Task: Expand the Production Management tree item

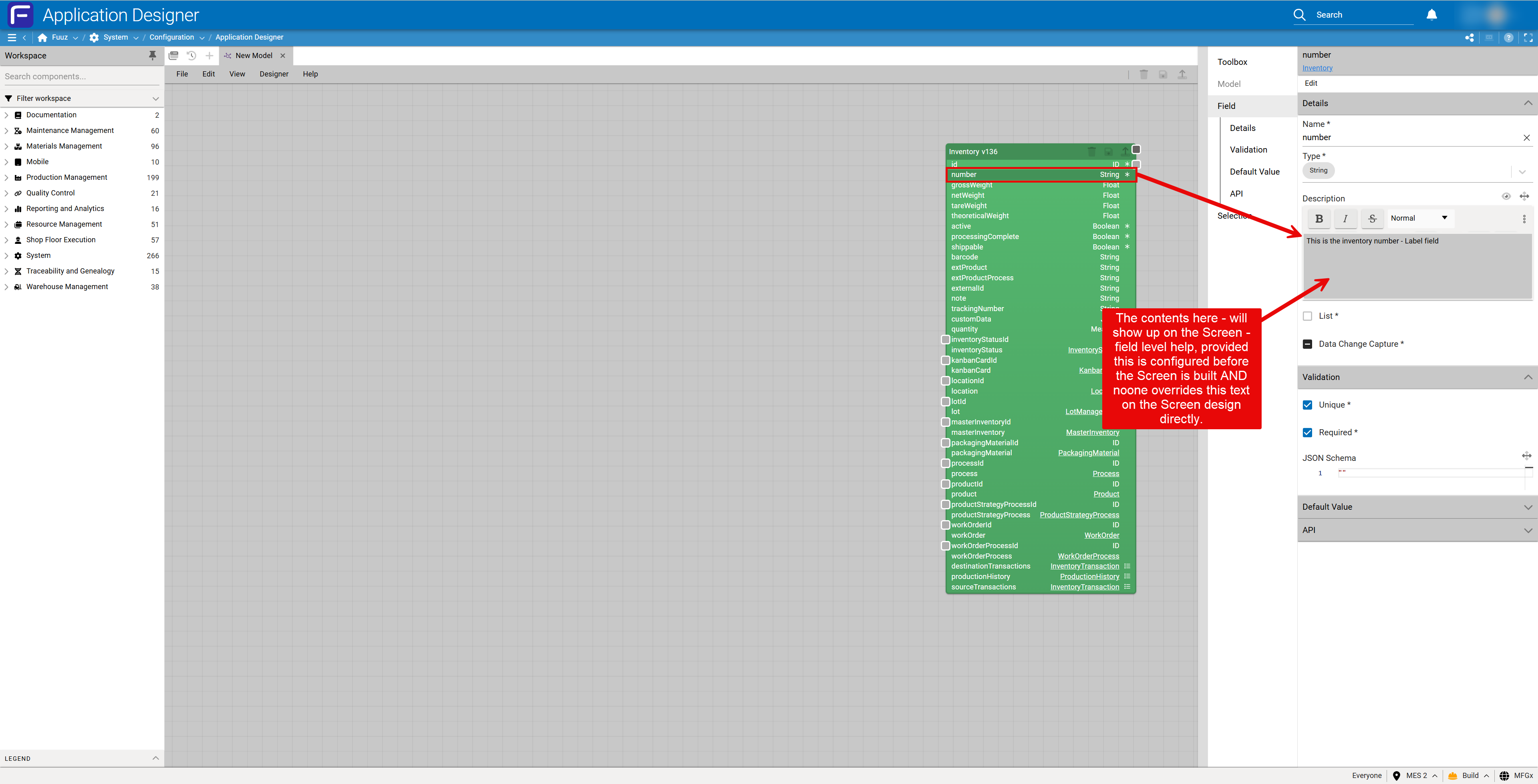Action: tap(6, 177)
